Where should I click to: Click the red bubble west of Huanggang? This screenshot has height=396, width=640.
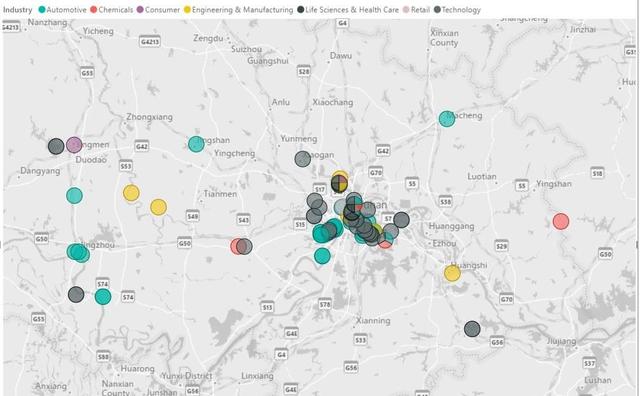[x=385, y=241]
